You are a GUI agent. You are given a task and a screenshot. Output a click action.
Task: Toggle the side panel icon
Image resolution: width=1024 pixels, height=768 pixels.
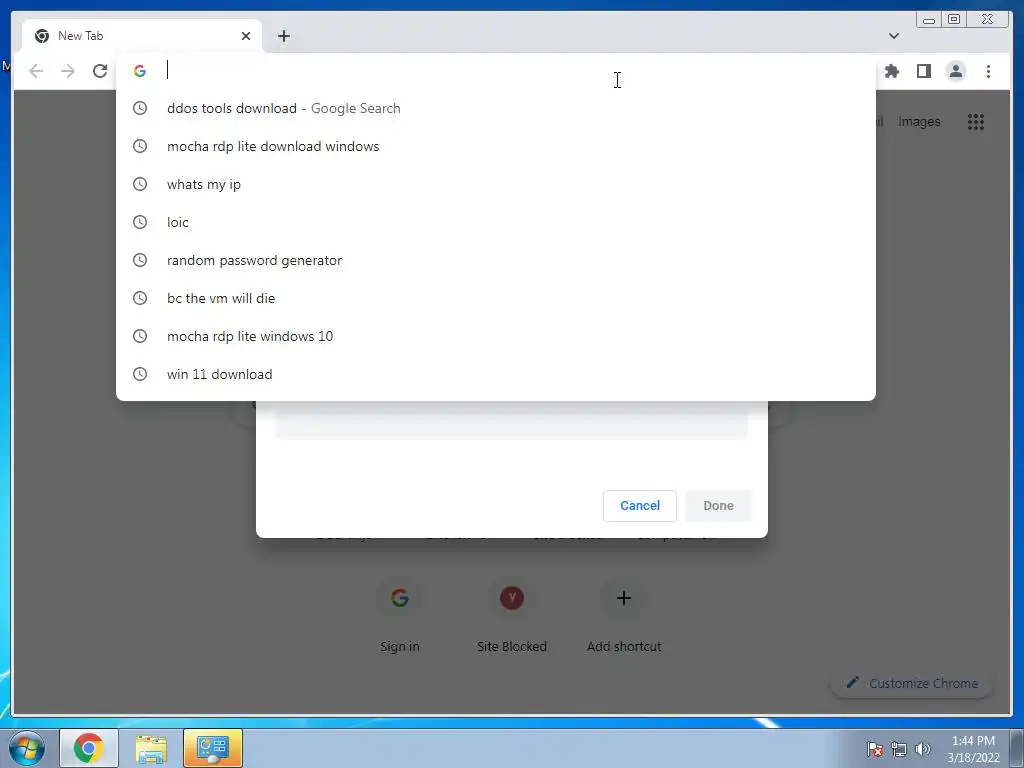tap(923, 71)
